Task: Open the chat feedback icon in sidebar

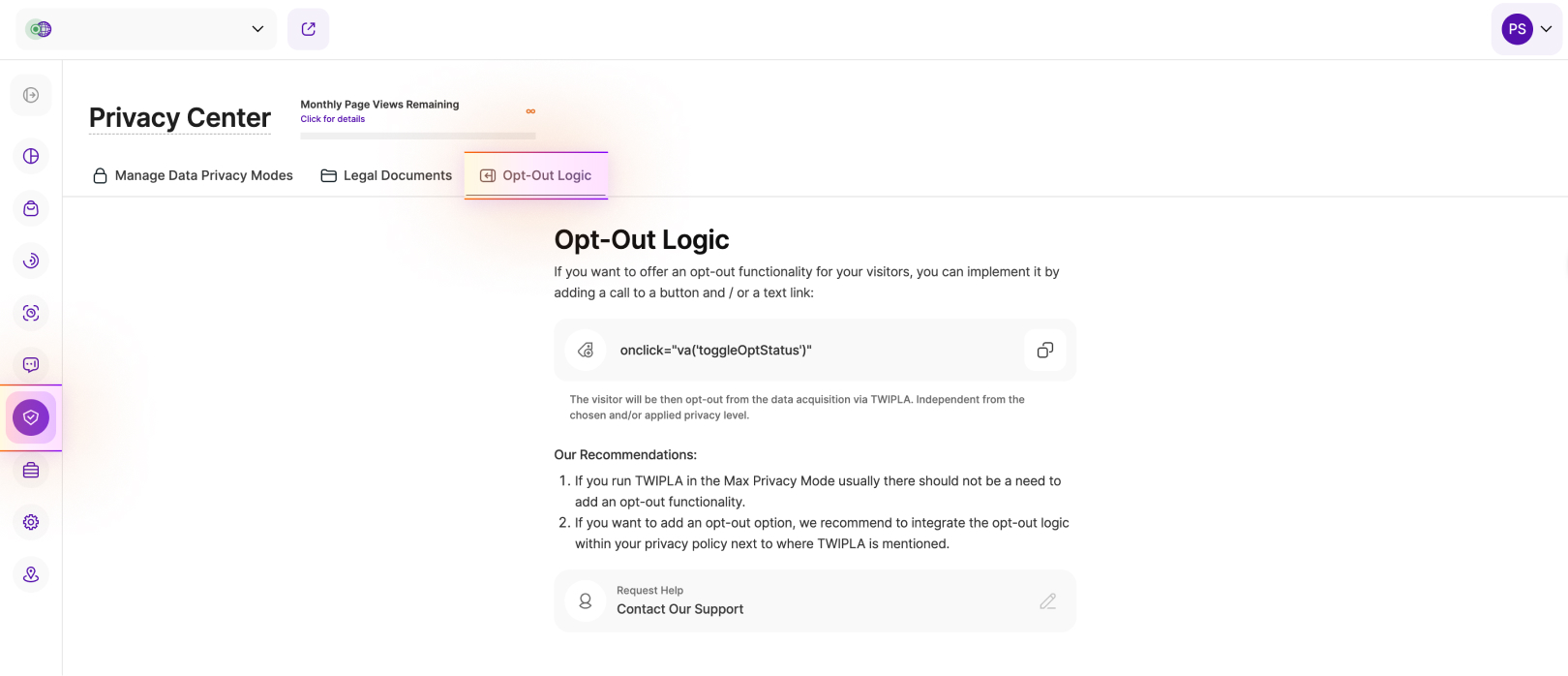Action: (31, 365)
